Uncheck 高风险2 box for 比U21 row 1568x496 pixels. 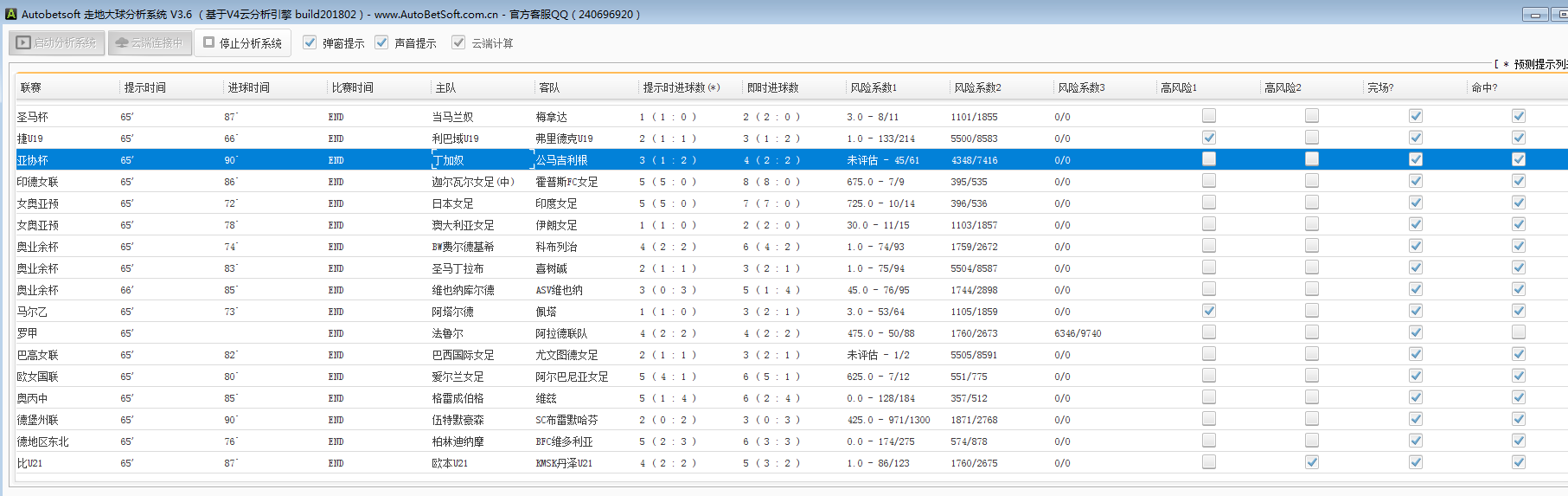1312,462
